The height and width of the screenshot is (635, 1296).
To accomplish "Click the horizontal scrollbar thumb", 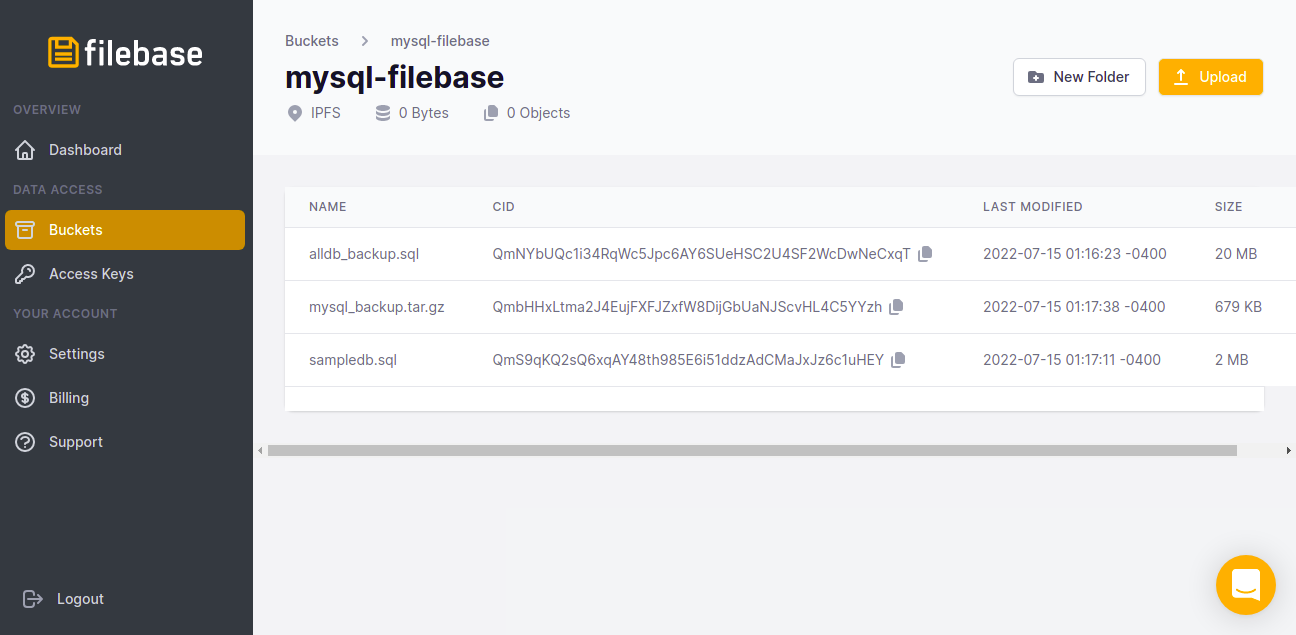I will pos(752,451).
